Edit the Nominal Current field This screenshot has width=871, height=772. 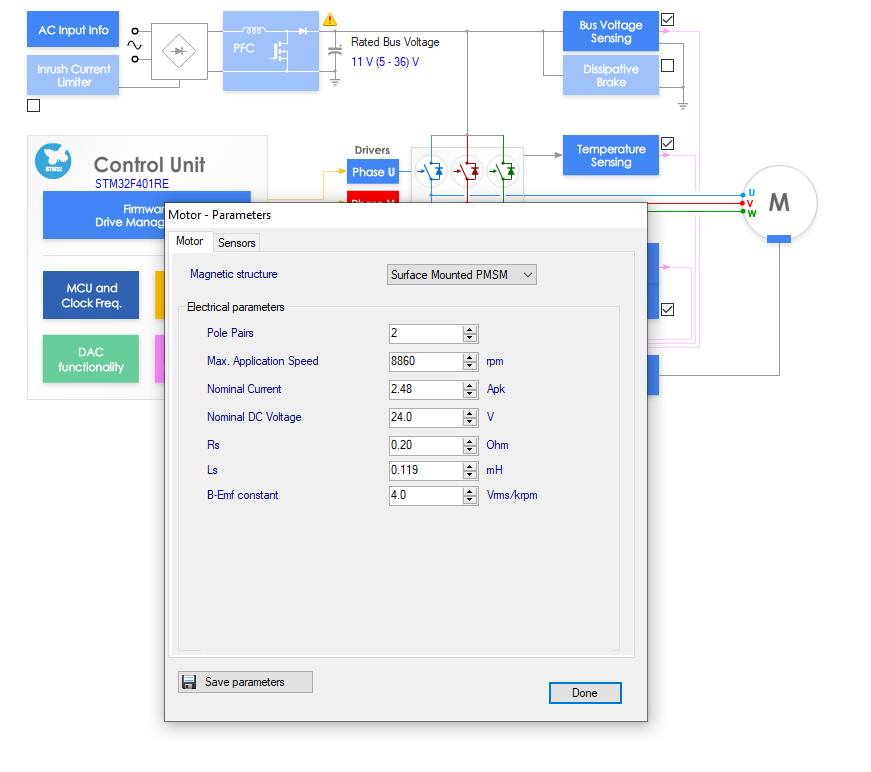(426, 389)
